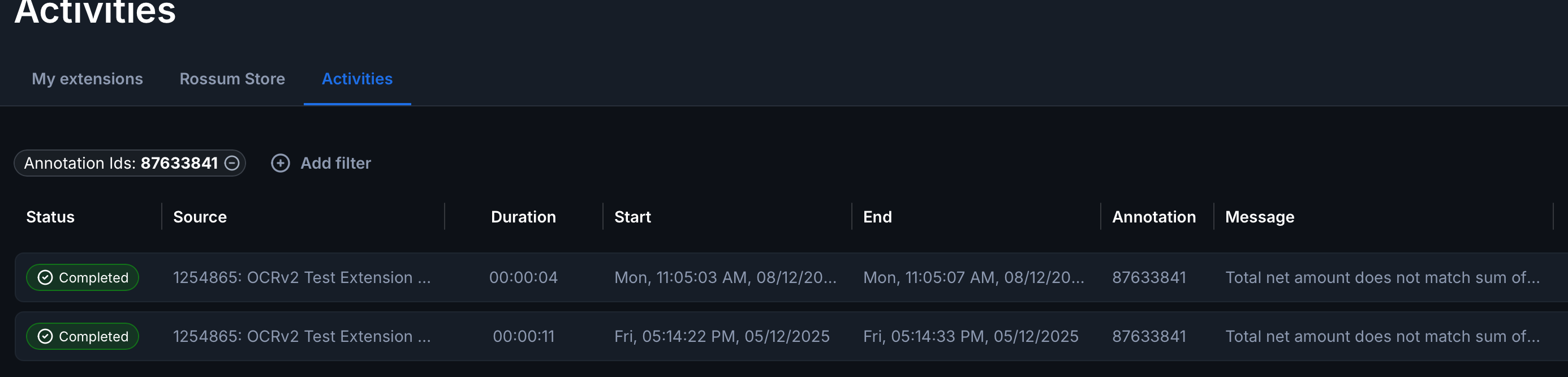Screen dimensions: 1568x377
Task: Sort by the Start column header
Action: (632, 217)
